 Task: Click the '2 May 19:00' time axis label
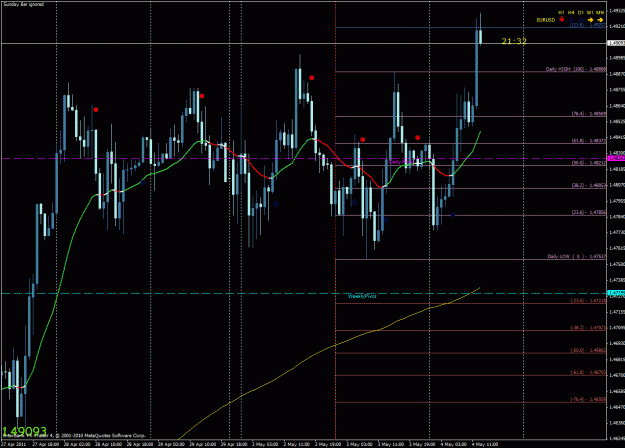pos(328,444)
